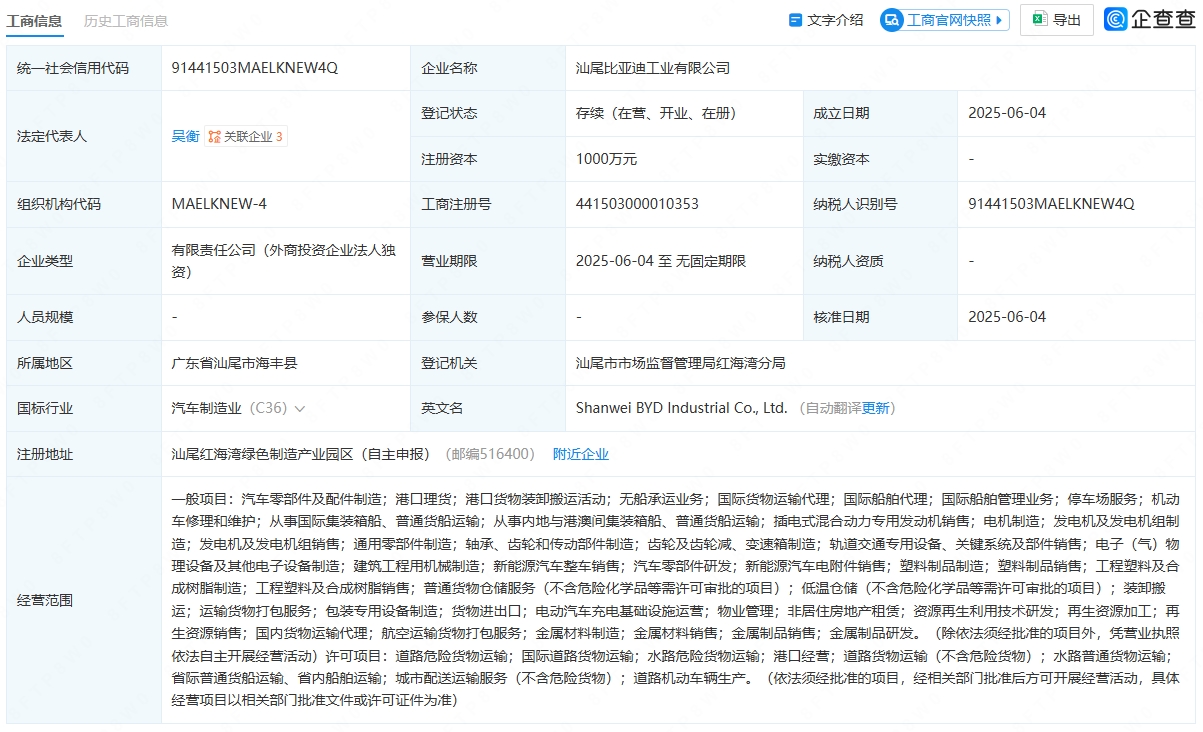1203x732 pixels.
Task: Open the 附近企业 link
Action: pos(581,454)
